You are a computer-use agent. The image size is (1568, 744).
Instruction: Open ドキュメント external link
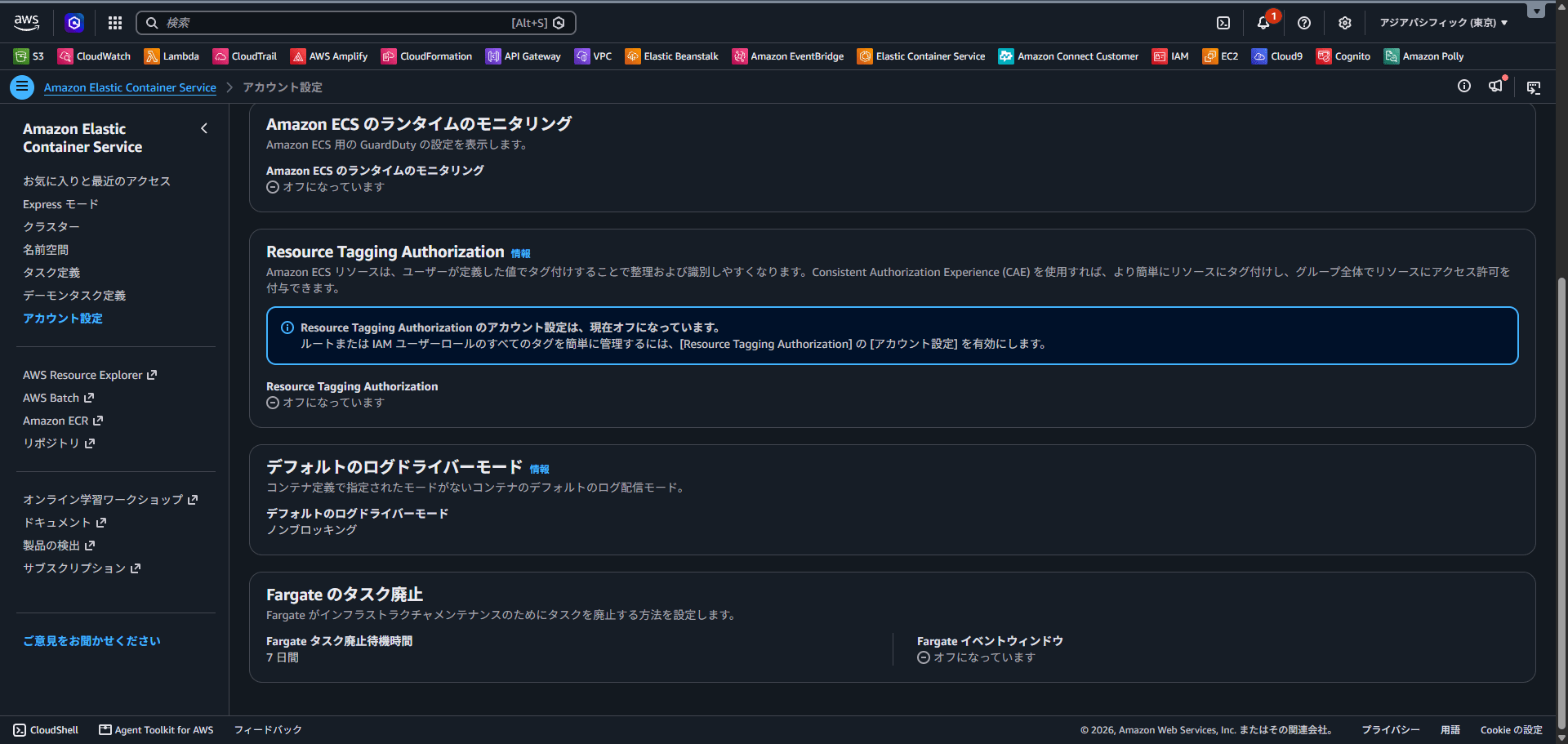tap(65, 523)
